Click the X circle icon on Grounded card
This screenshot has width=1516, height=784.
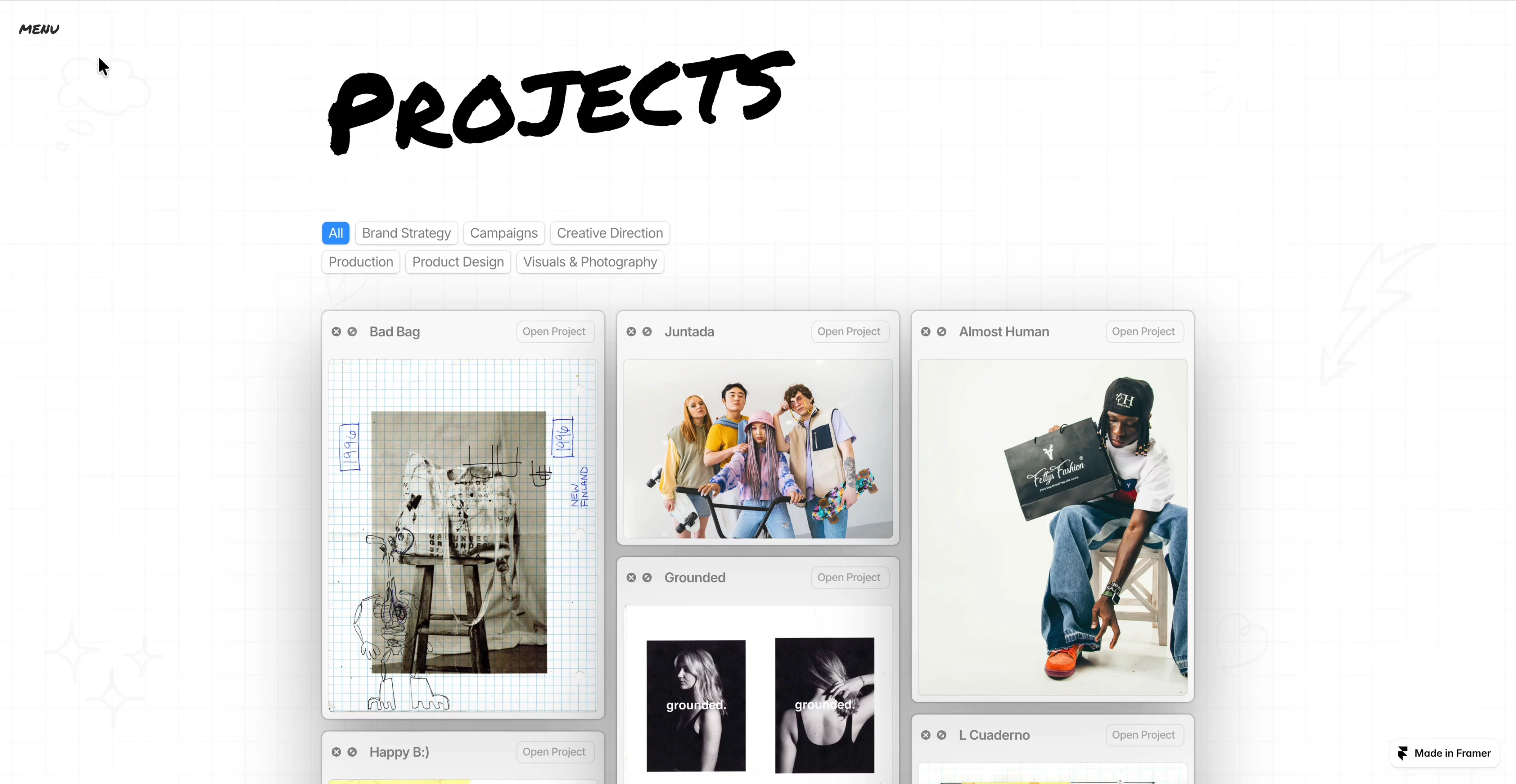pyautogui.click(x=631, y=578)
